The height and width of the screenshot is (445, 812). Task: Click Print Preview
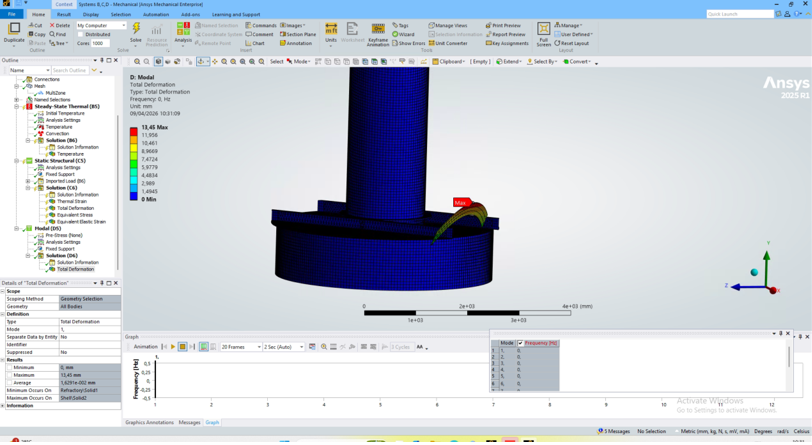(x=503, y=25)
